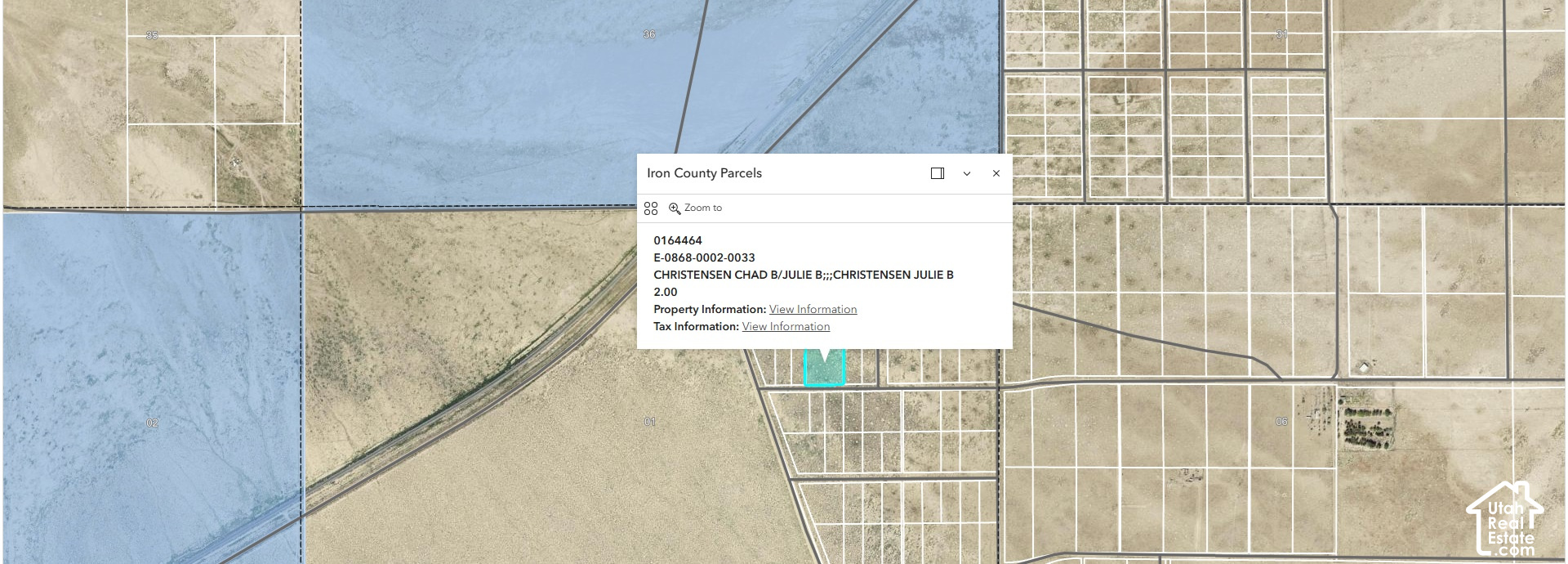Click the section 02 map label
The image size is (1568, 564).
[152, 423]
